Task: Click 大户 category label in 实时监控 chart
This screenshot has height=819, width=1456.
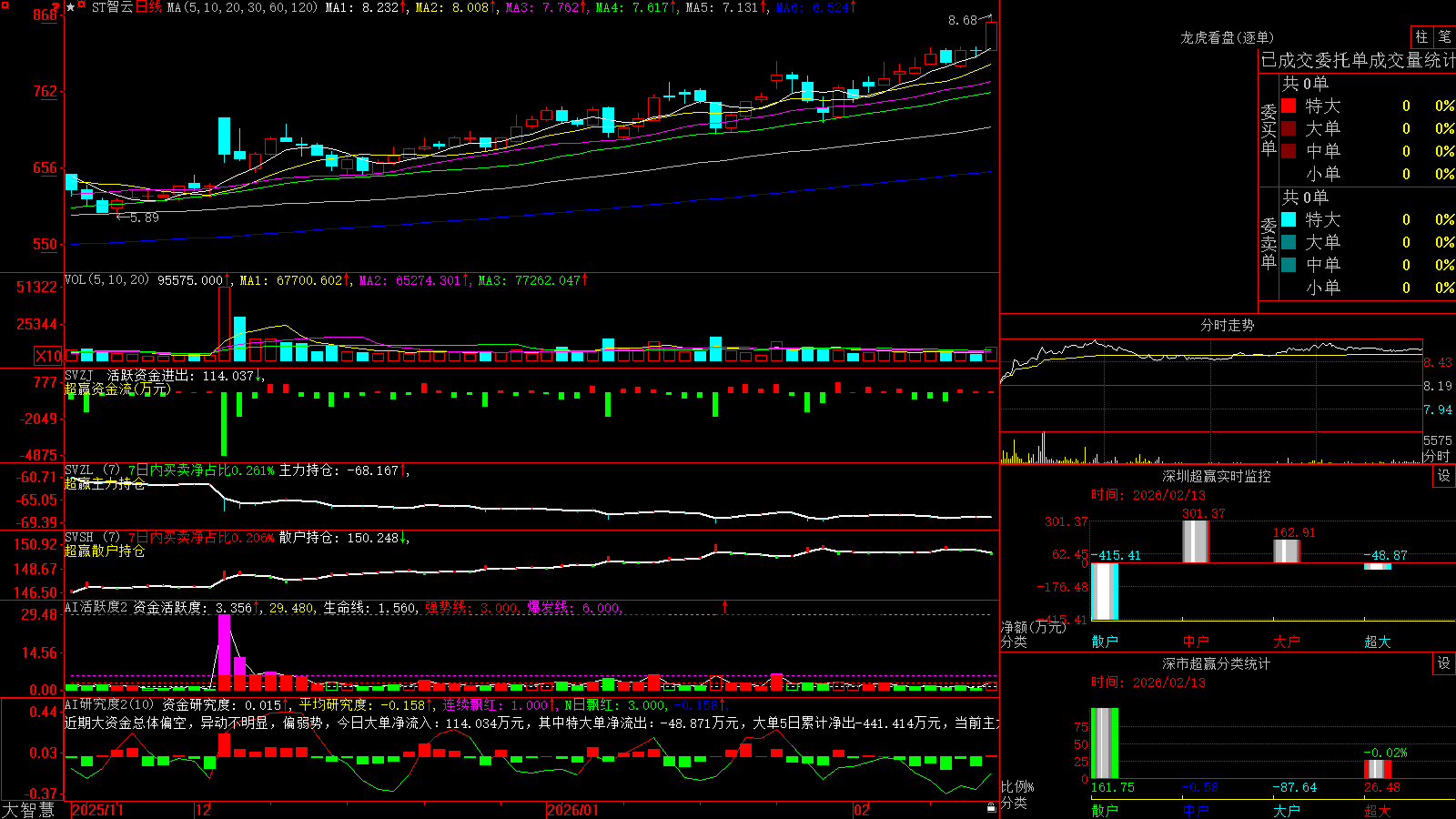Action: point(1287,642)
